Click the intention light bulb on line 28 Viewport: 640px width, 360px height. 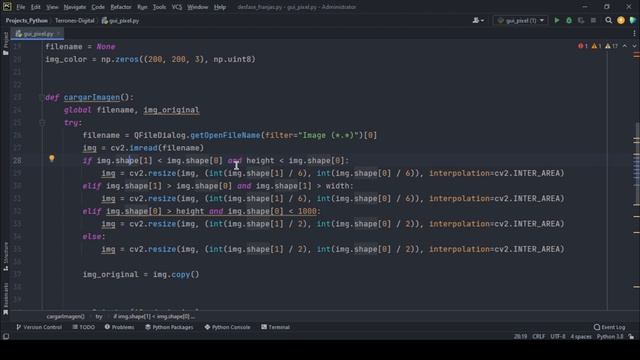click(x=52, y=158)
